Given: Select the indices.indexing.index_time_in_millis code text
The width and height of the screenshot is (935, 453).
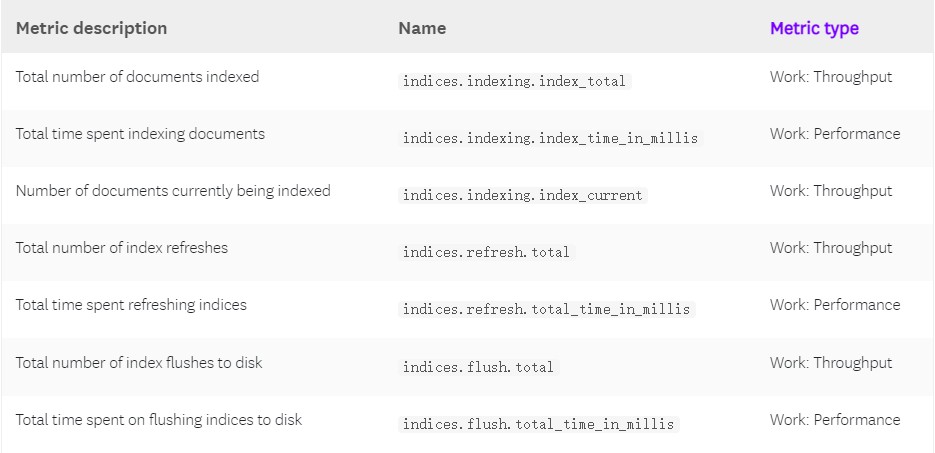Looking at the screenshot, I should pyautogui.click(x=550, y=138).
